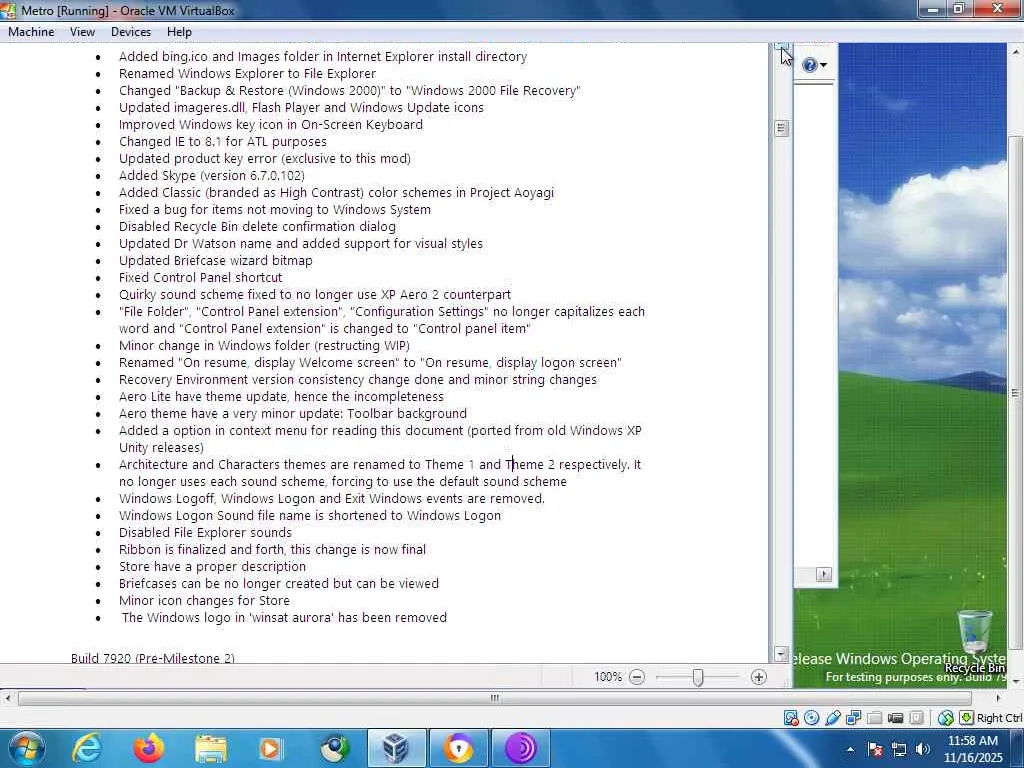Screen dimensions: 1024x768
Task: Click the zoom out minus button
Action: (x=637, y=677)
